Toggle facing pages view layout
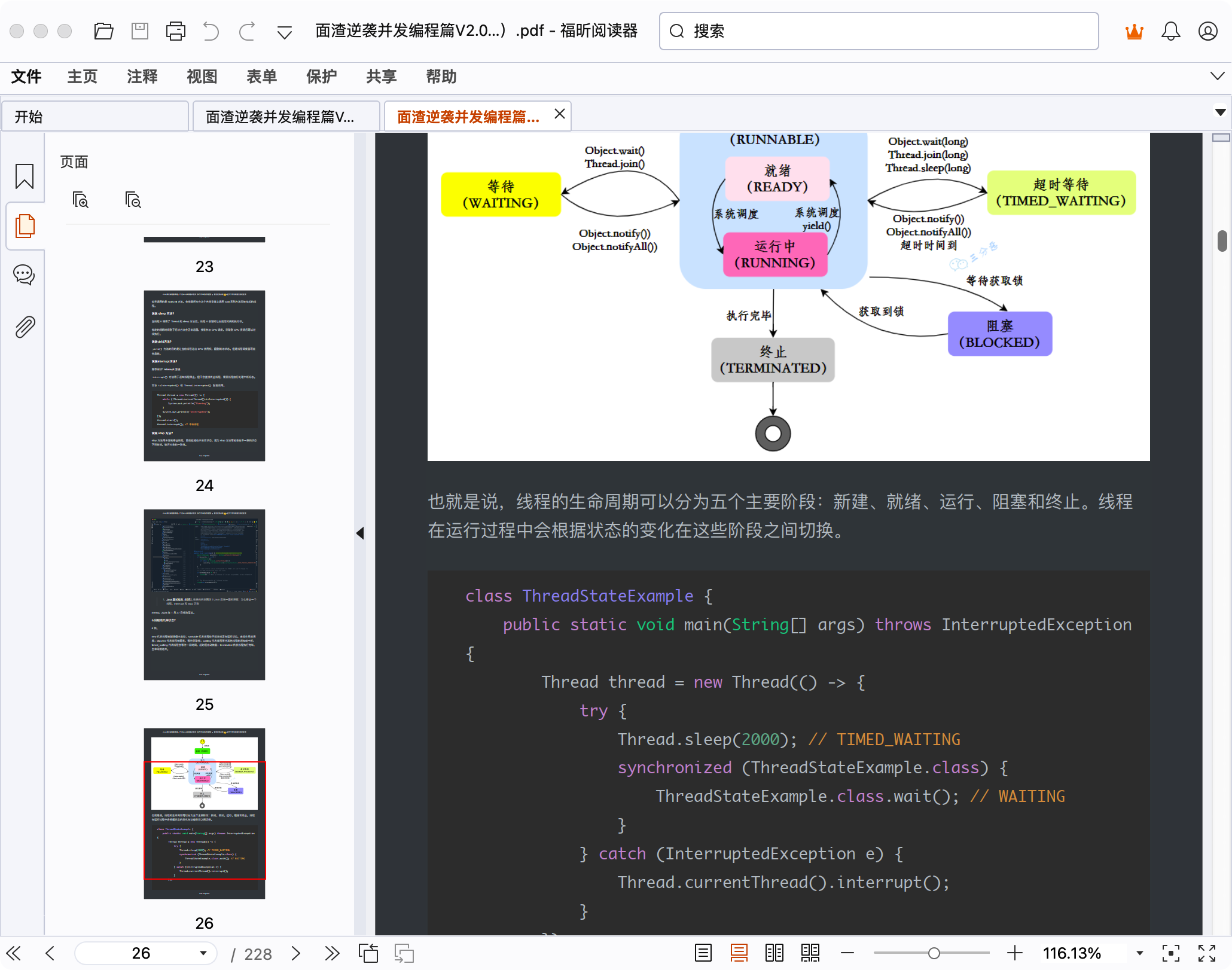 [775, 953]
